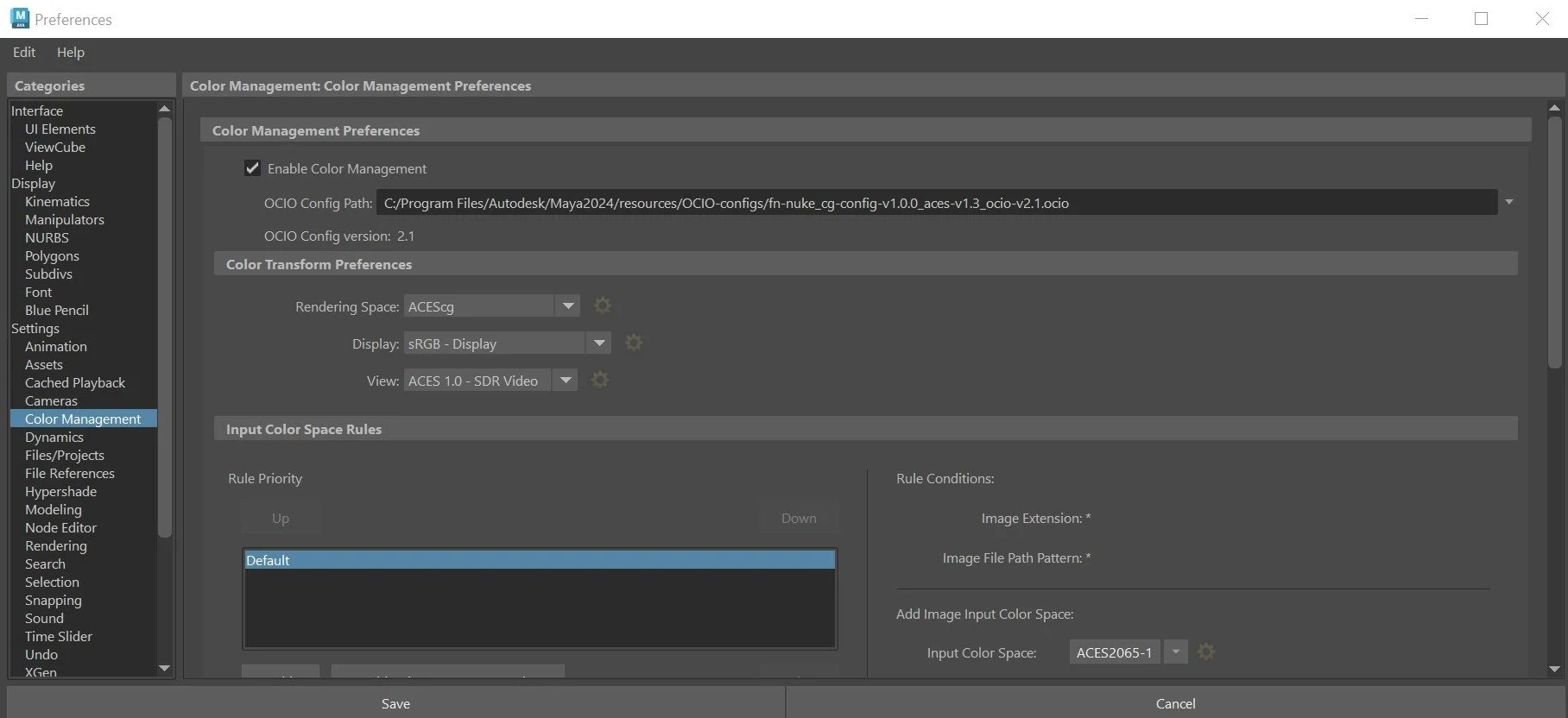
Task: Select the Blue Pencil category
Action: 57,310
